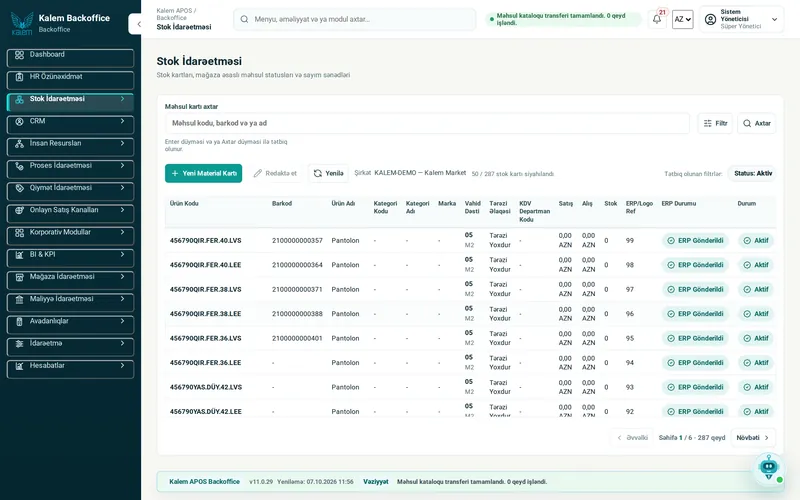Click the Barkod column header
Screen dimensions: 800x500
point(282,204)
